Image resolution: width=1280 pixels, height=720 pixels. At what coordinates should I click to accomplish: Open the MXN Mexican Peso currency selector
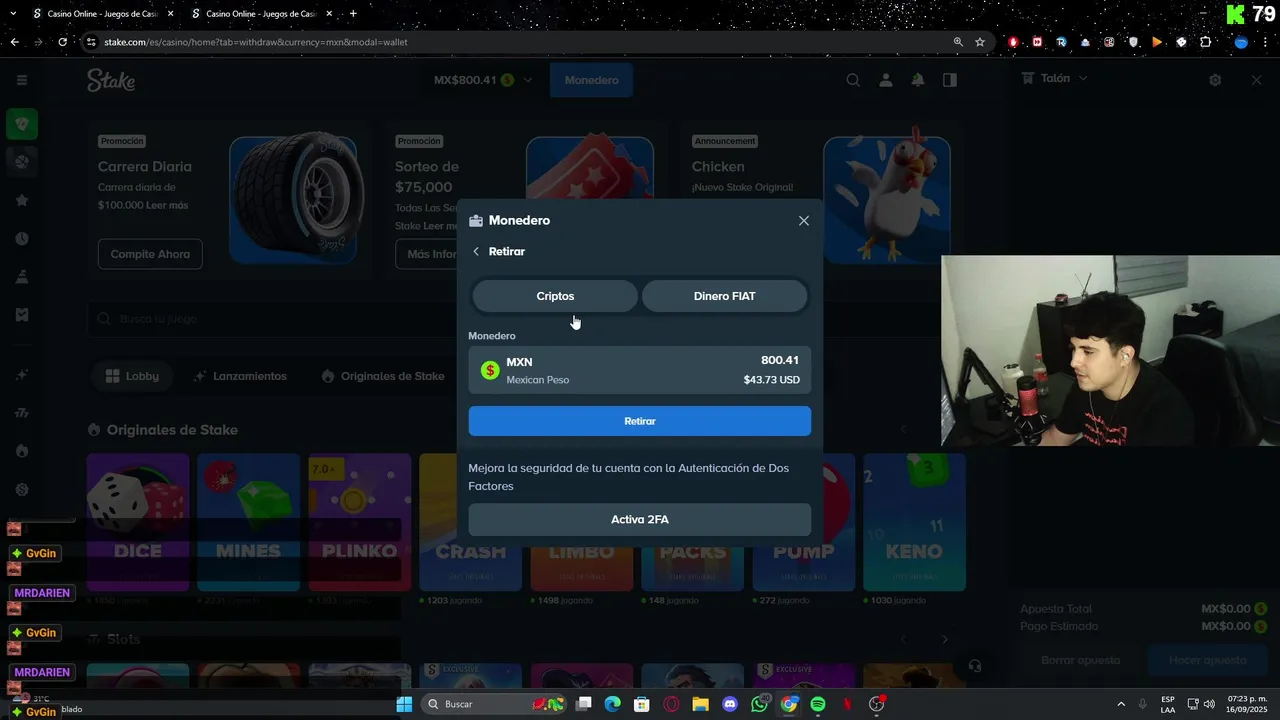tap(640, 370)
